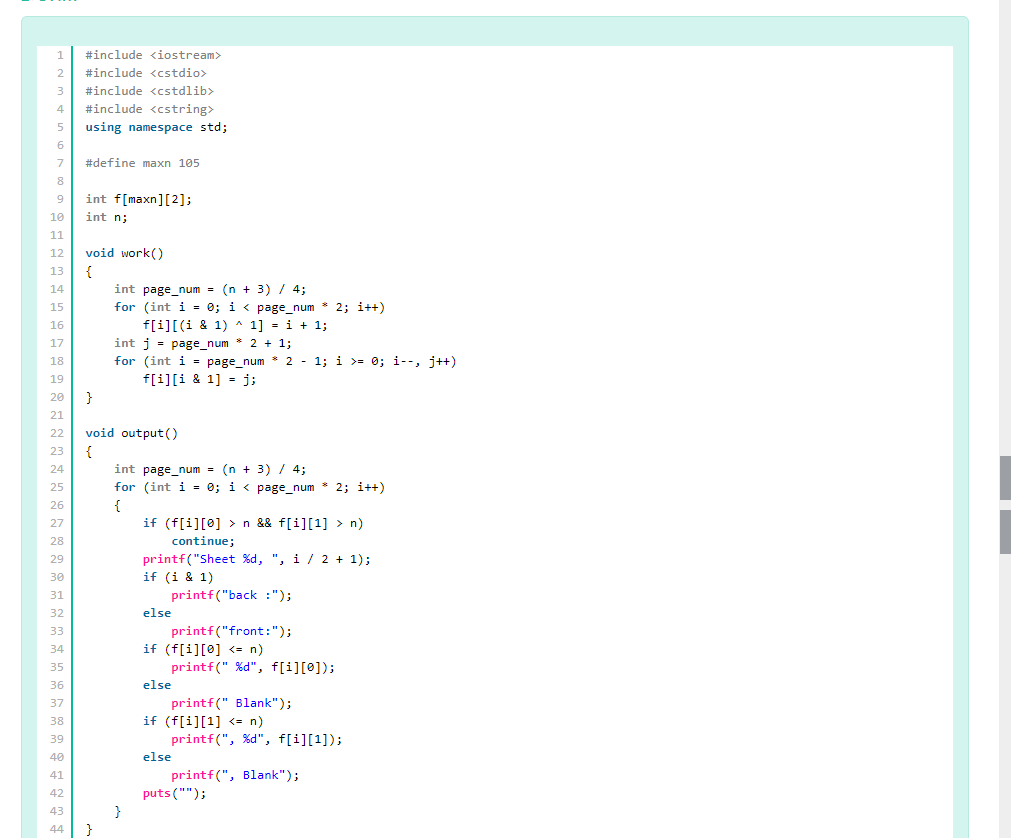Image resolution: width=1011 pixels, height=838 pixels.
Task: Click 'if (f[i][0] <= n)' line
Action: pos(203,650)
